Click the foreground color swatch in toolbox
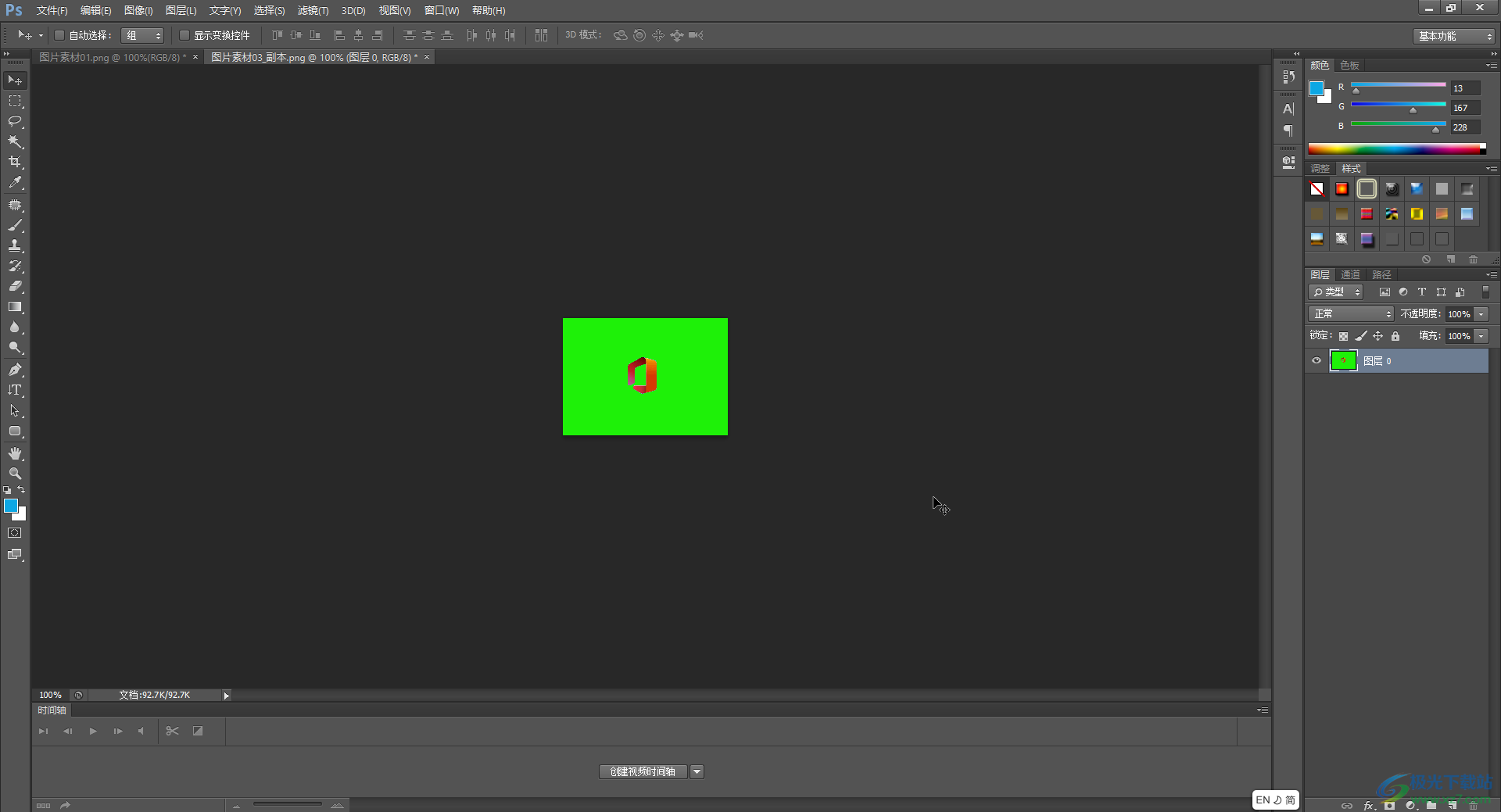The height and width of the screenshot is (812, 1501). pyautogui.click(x=11, y=506)
